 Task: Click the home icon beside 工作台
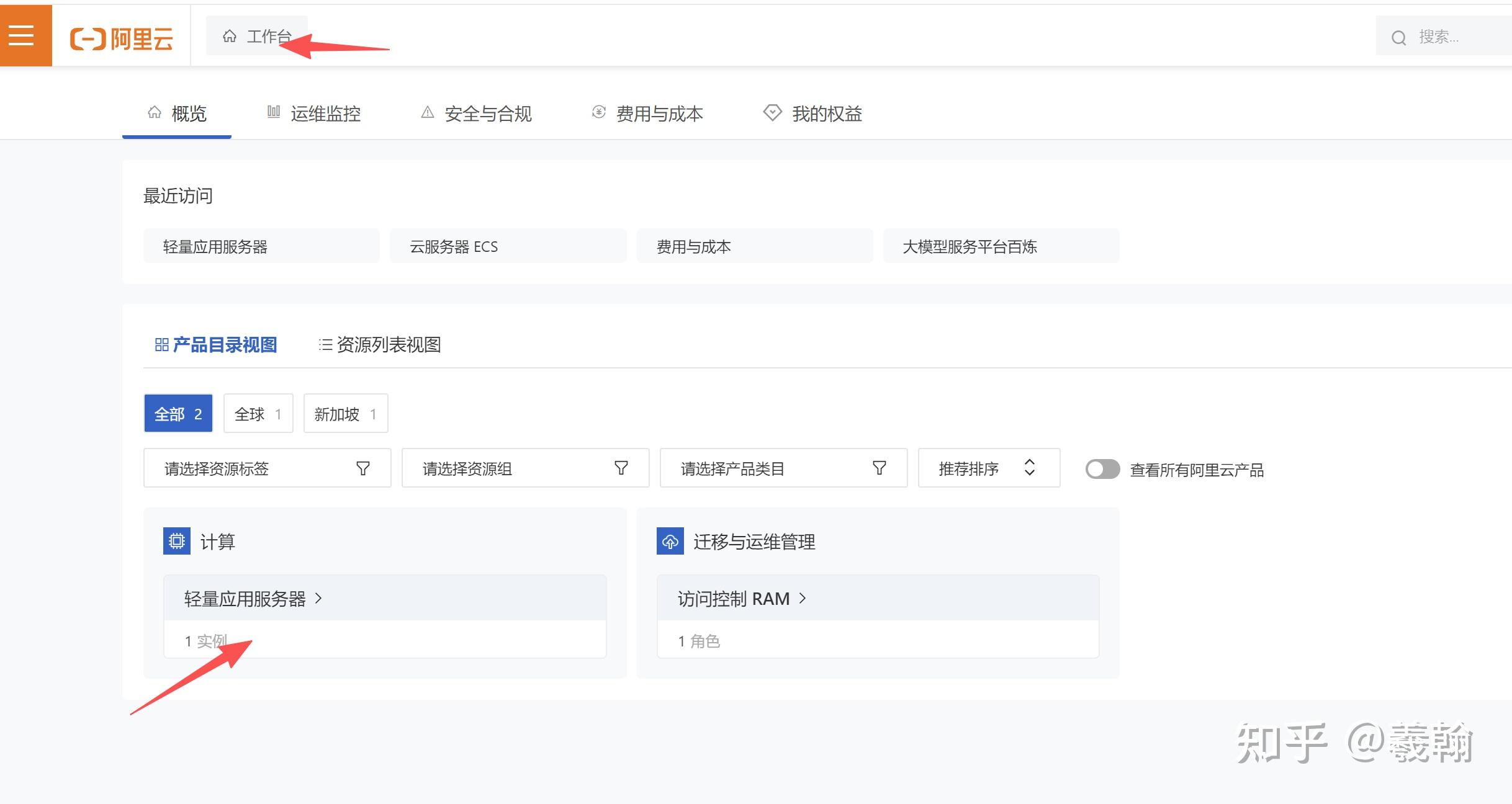229,36
